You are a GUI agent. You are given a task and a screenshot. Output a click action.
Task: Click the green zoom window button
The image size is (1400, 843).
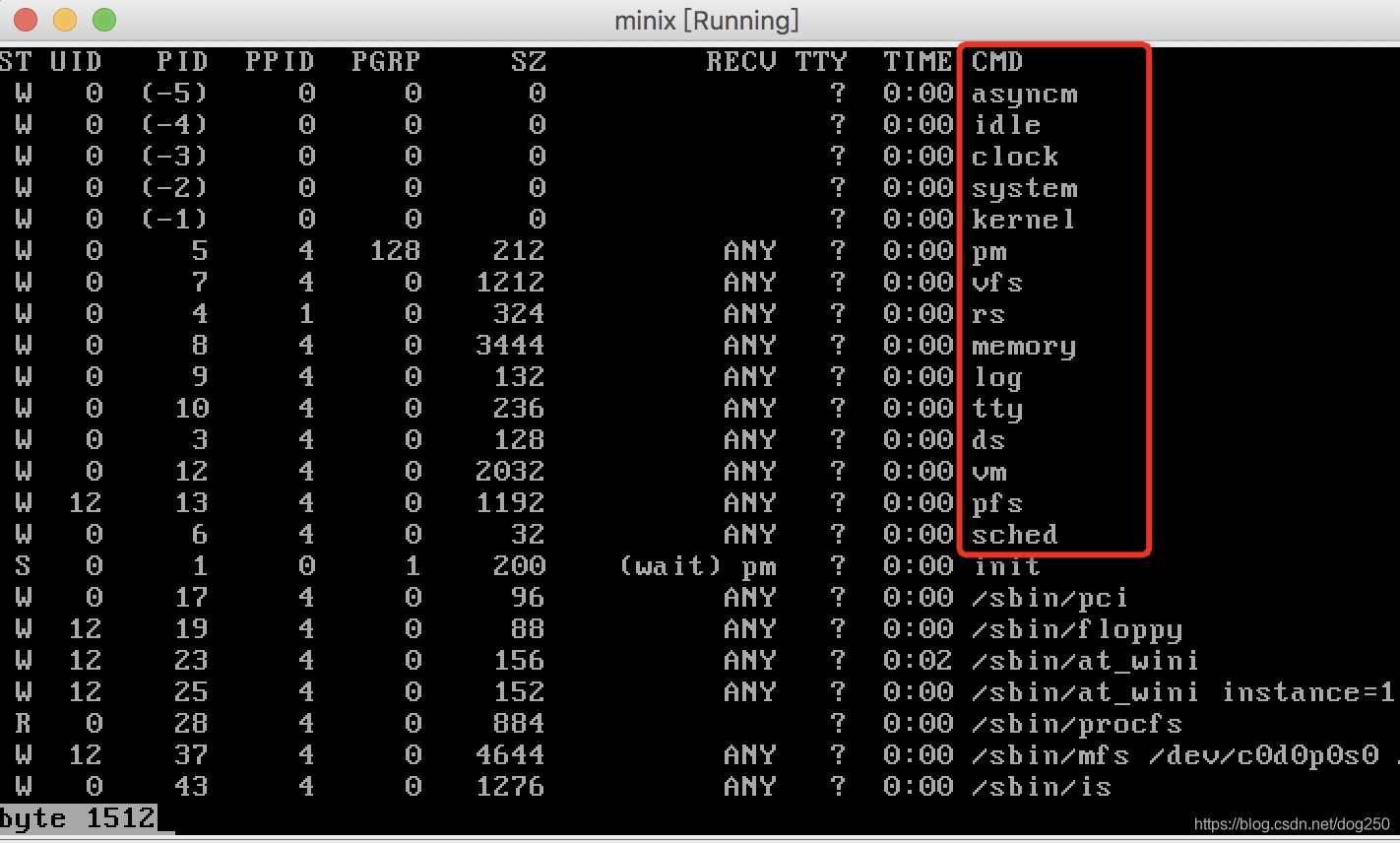point(104,20)
